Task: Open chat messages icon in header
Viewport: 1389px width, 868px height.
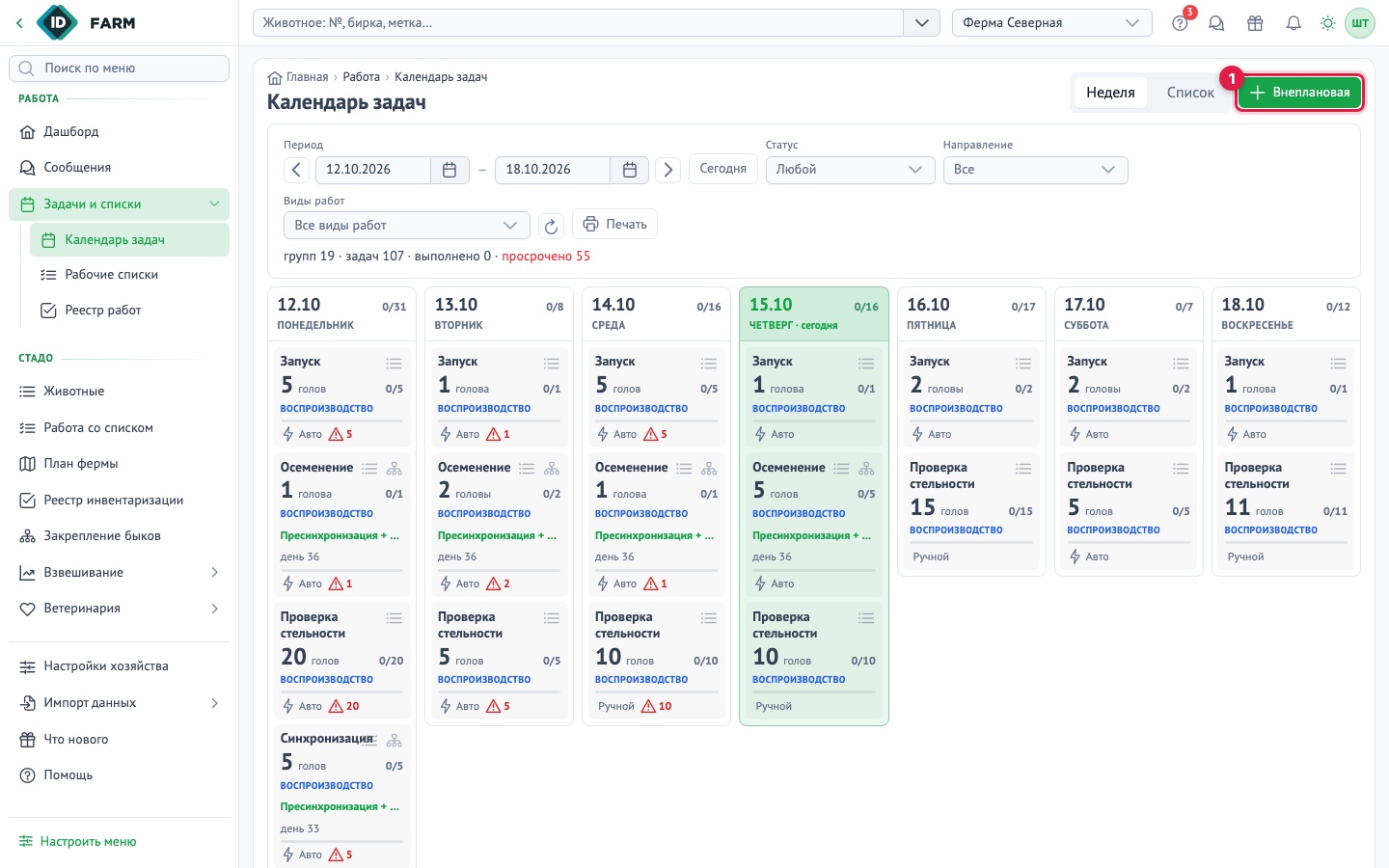Action: coord(1216,23)
